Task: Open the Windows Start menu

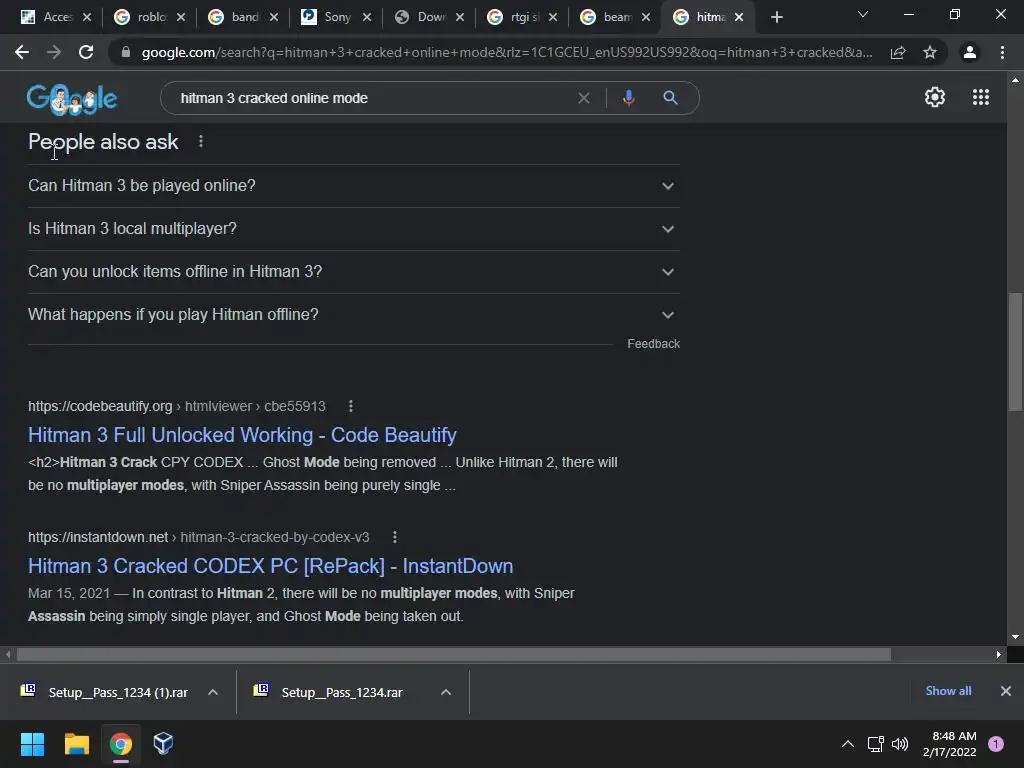Action: 32,744
